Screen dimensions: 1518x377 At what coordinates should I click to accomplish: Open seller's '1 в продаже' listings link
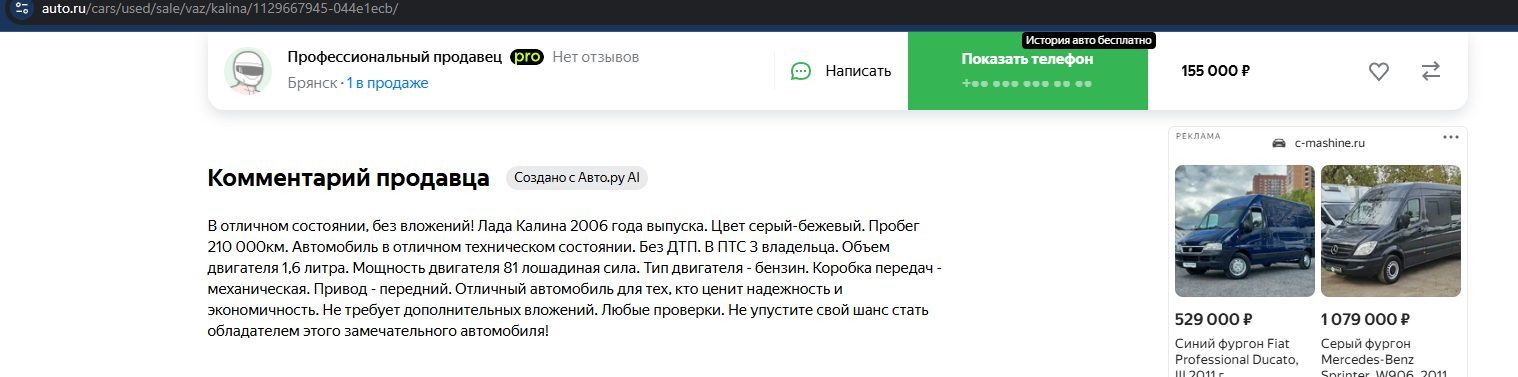(388, 83)
